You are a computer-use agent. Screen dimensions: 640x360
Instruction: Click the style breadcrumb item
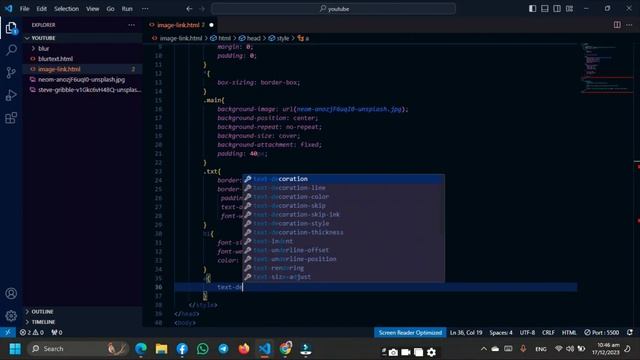pos(279,38)
